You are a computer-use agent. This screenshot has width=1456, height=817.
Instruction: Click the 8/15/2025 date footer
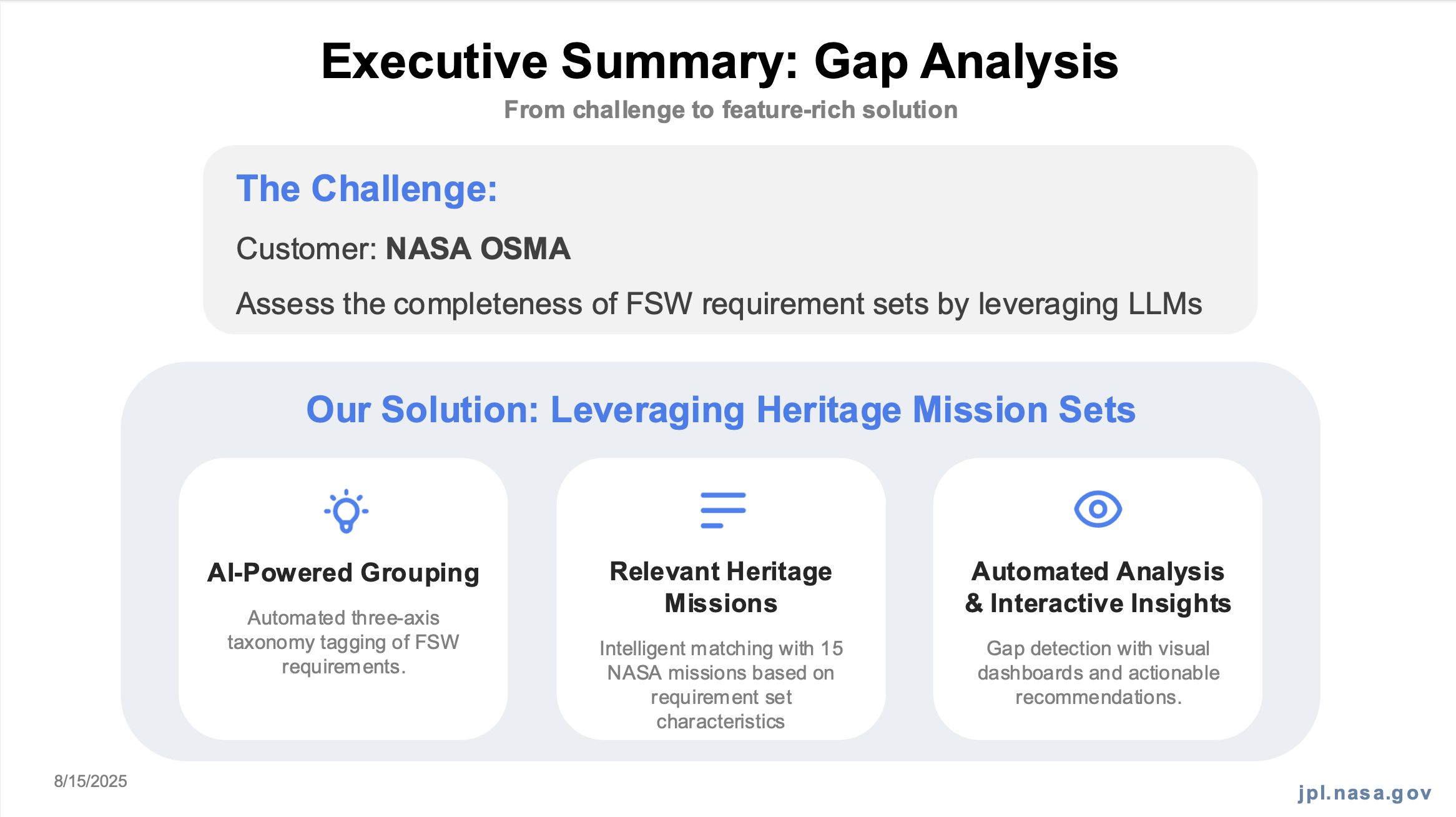[x=91, y=781]
